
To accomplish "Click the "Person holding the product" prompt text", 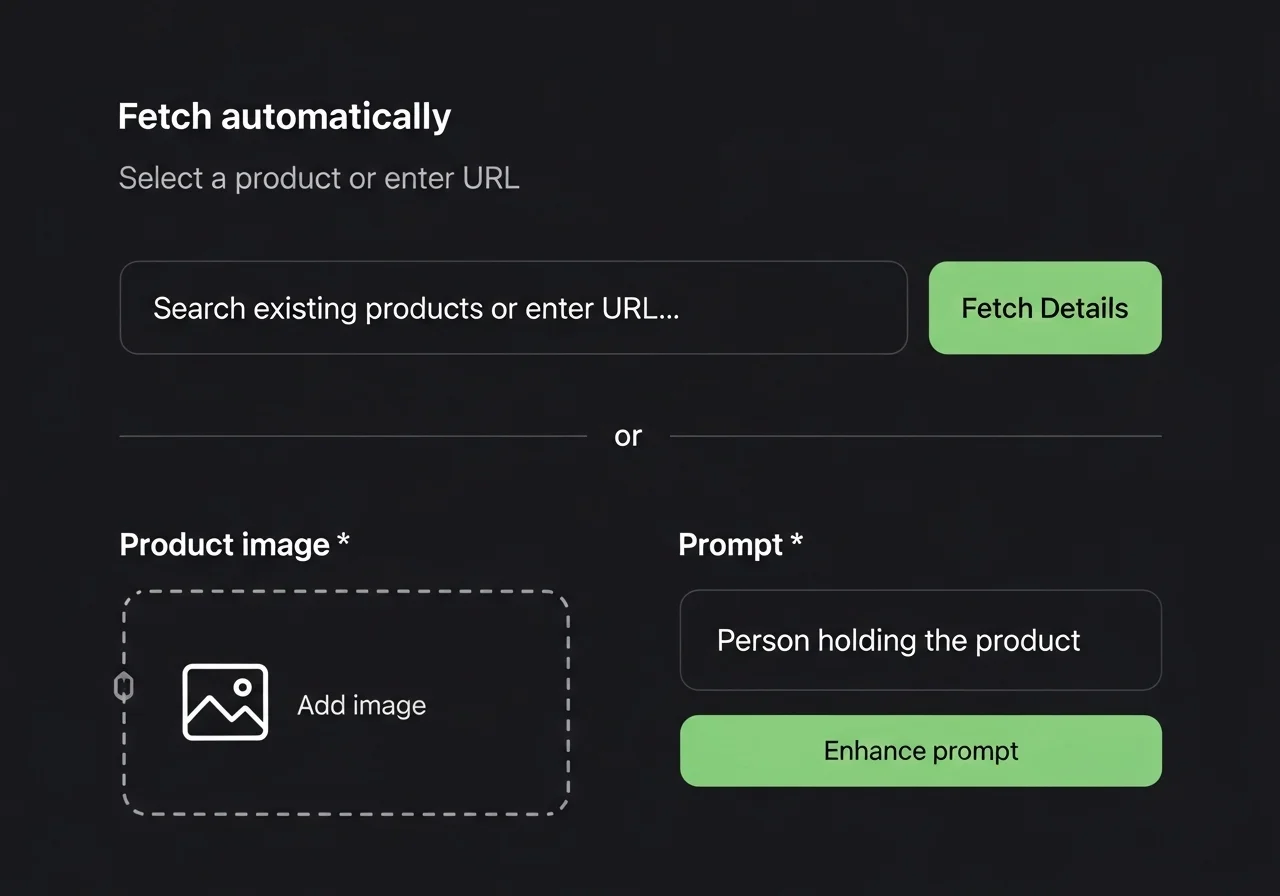I will 898,640.
